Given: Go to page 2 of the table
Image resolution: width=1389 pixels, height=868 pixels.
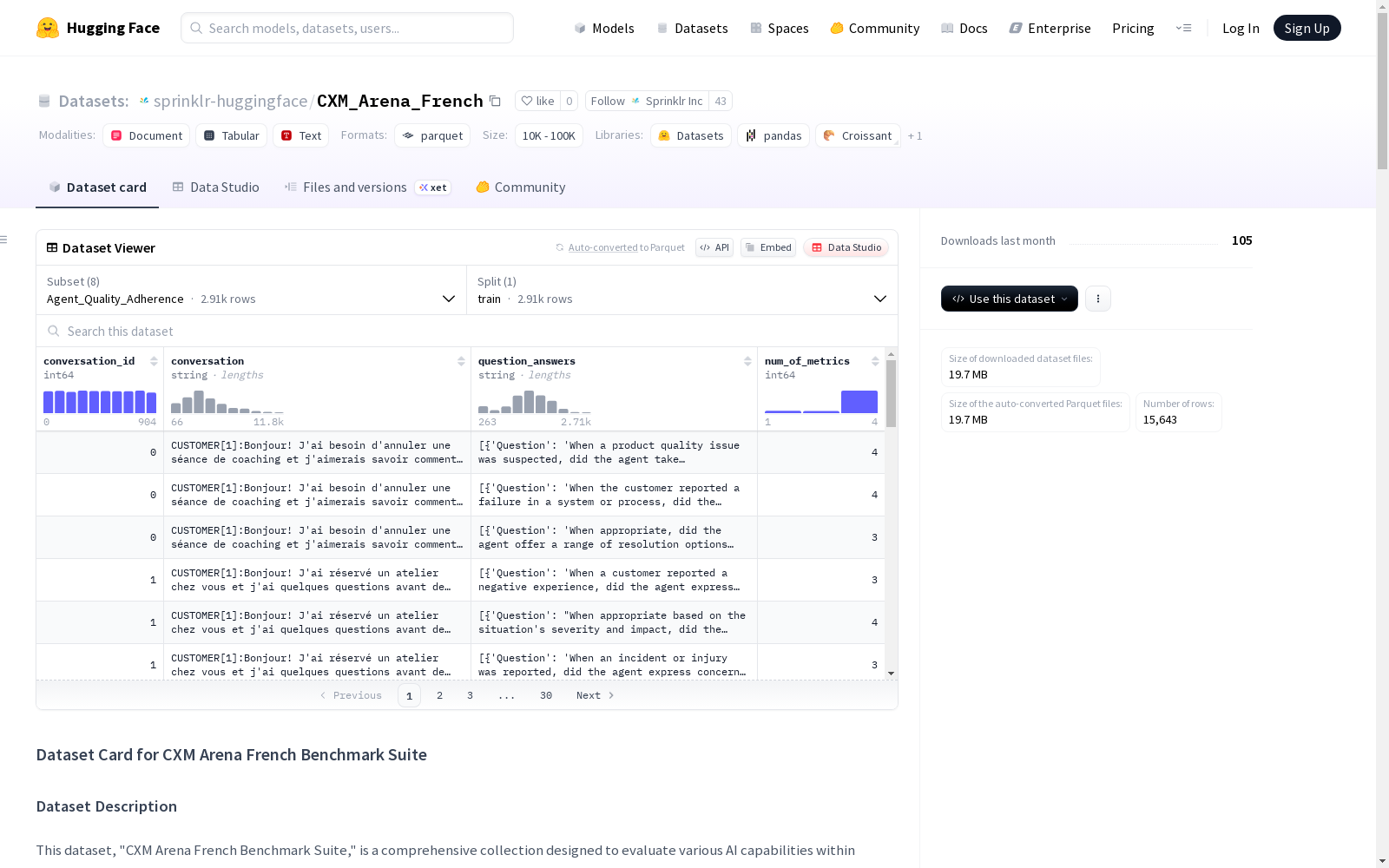Looking at the screenshot, I should point(439,695).
